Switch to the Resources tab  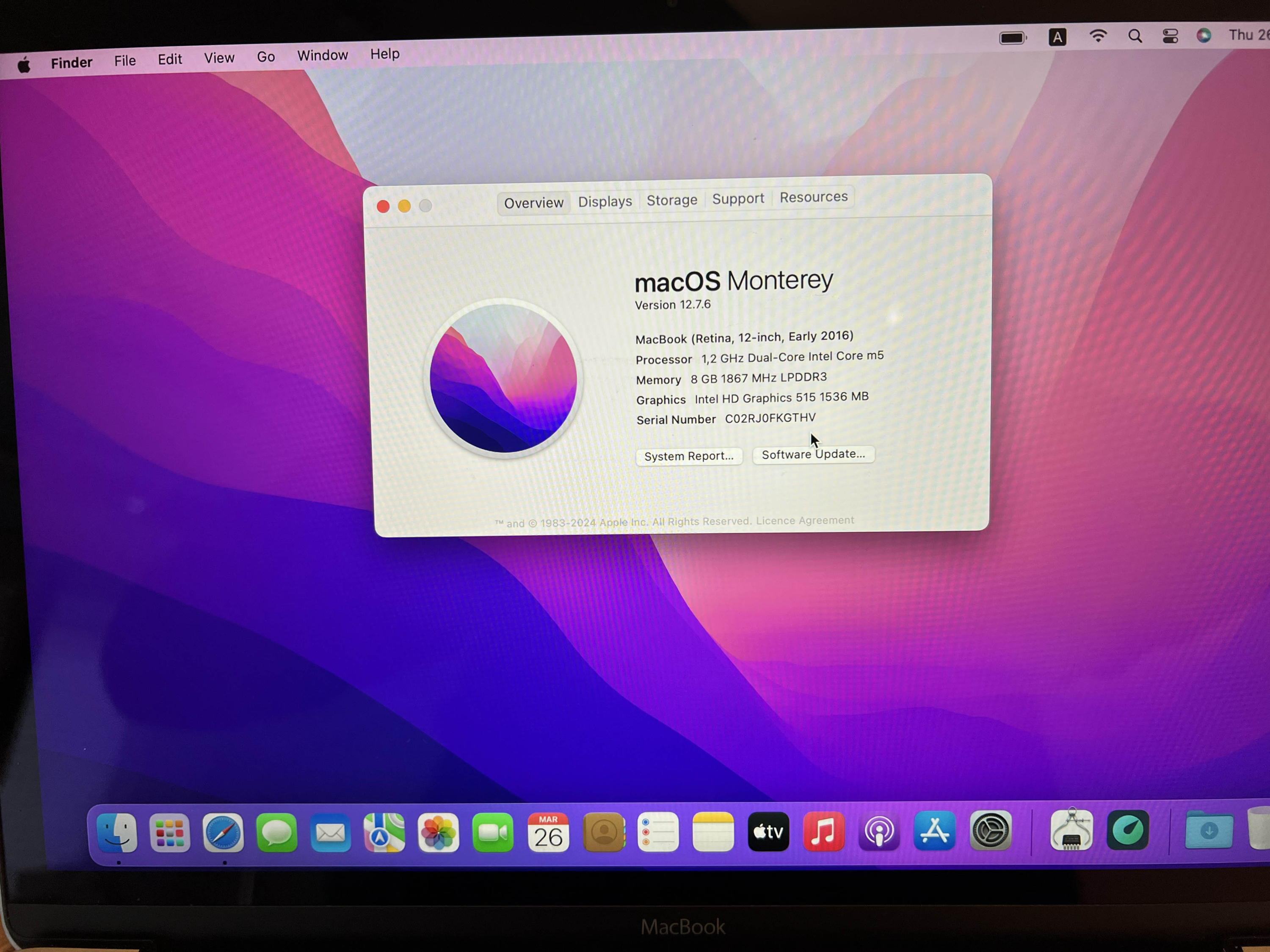(814, 197)
